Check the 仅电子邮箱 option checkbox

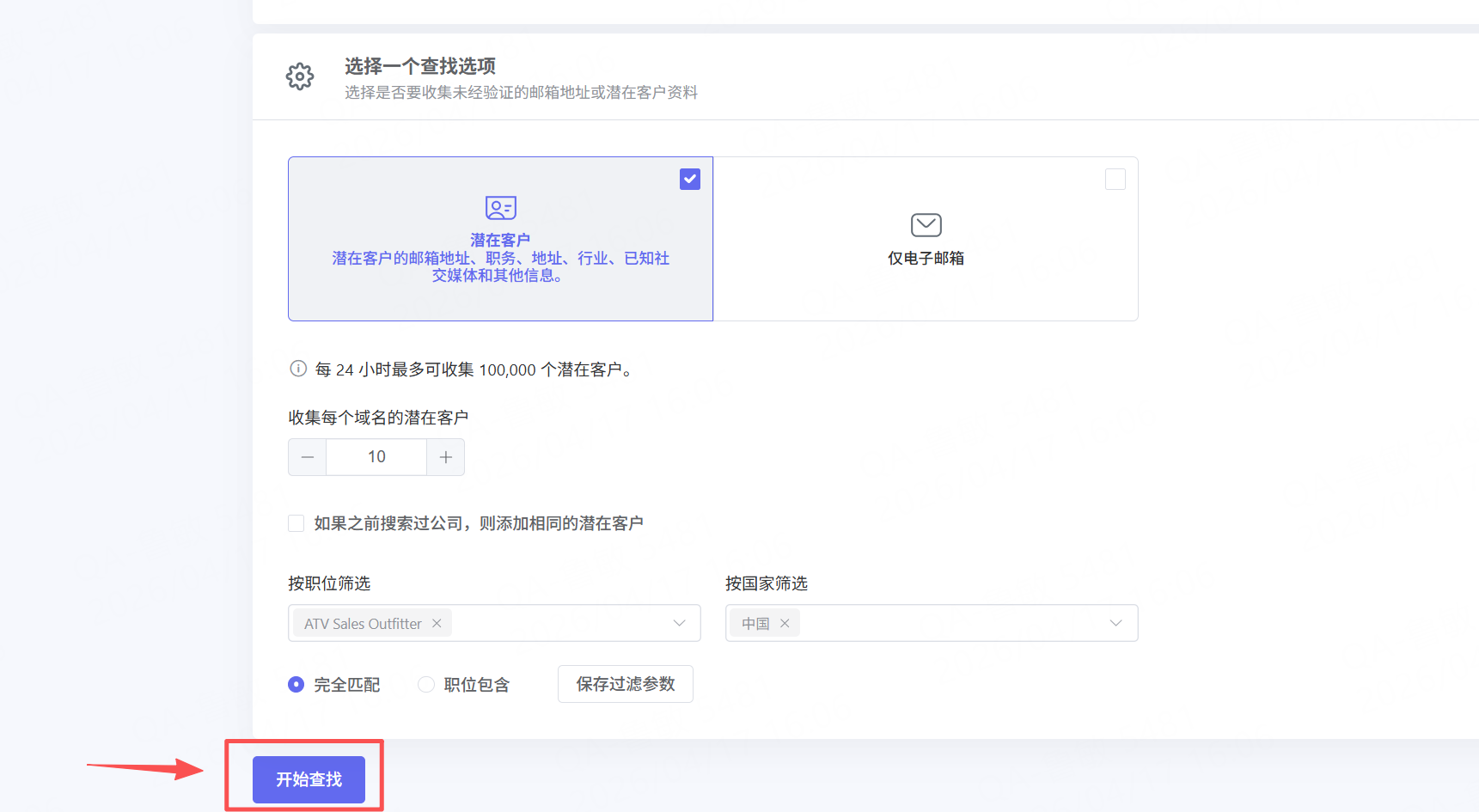1115,179
